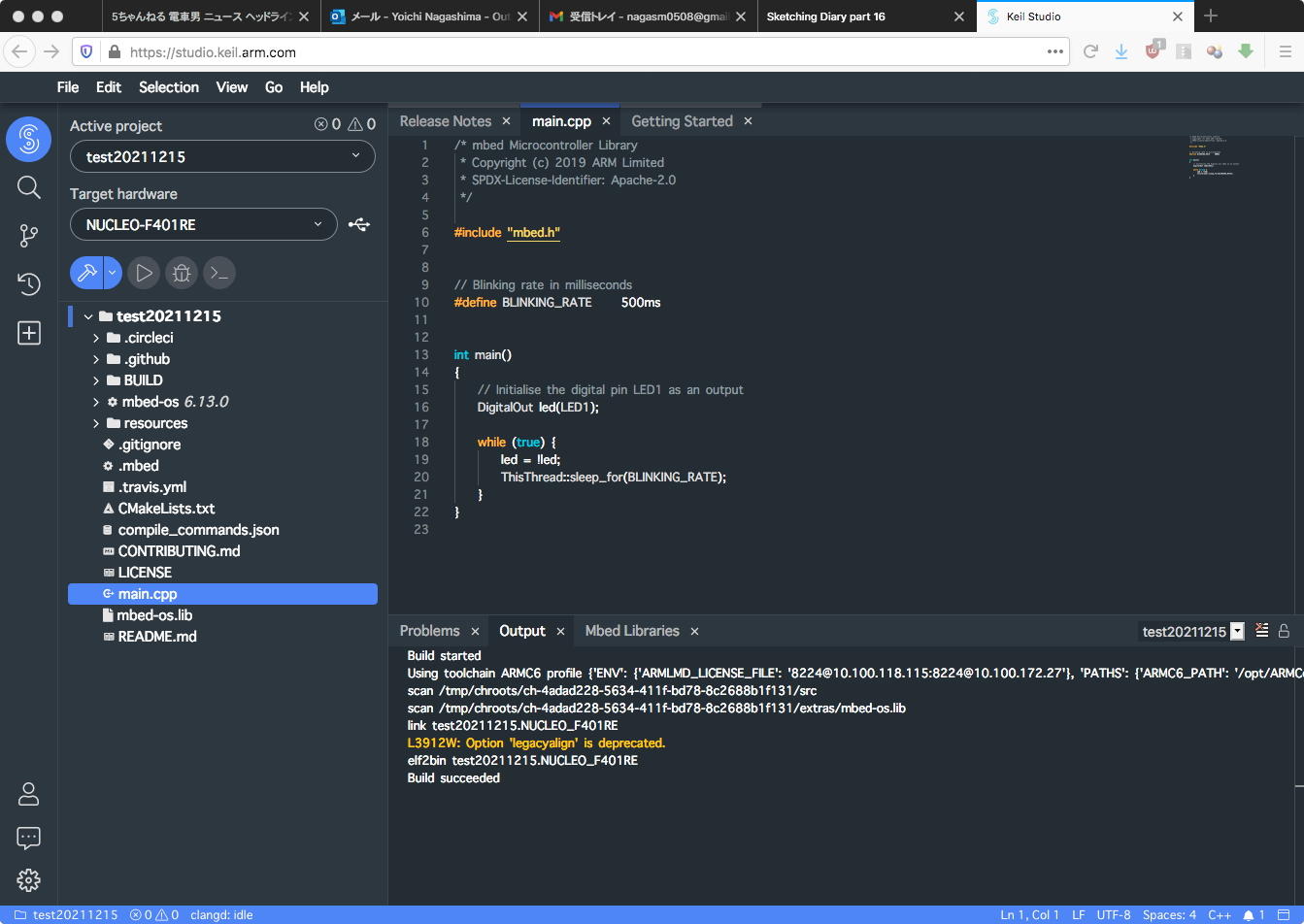Click the Ln 1, Col 1 status entry
Screen dimensions: 1304x924
pyautogui.click(x=1030, y=915)
